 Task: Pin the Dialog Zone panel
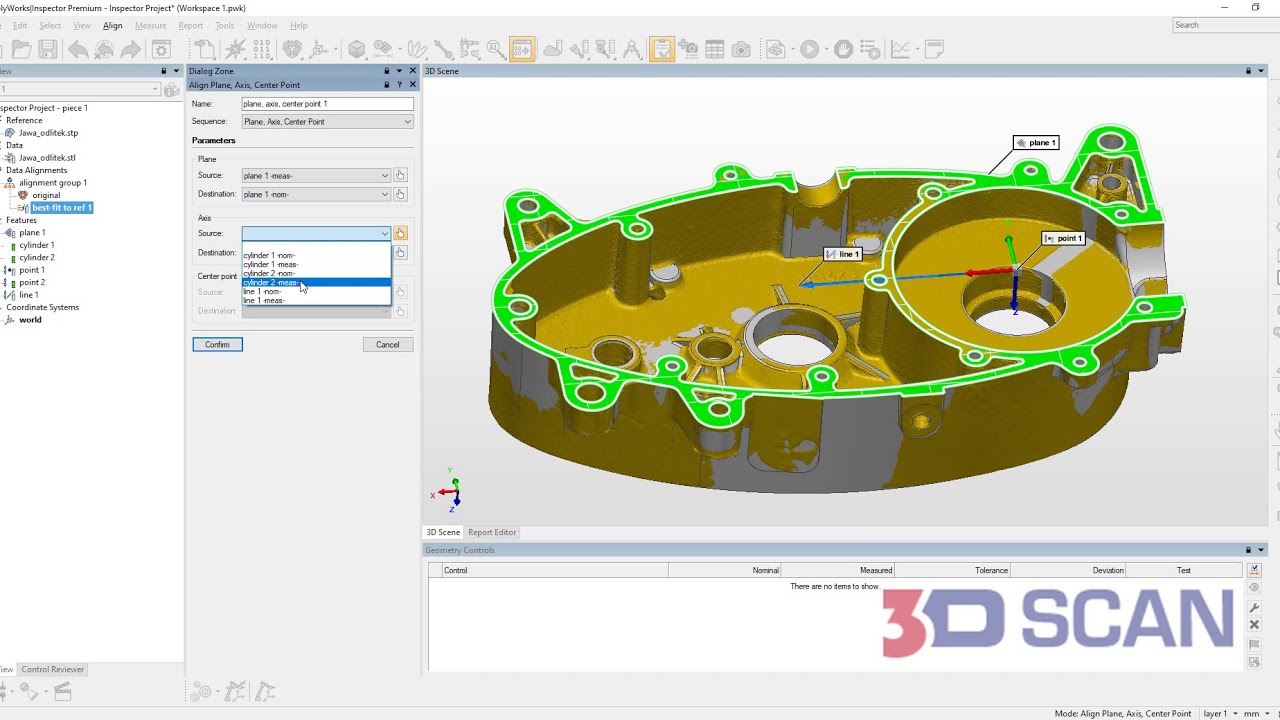pos(388,70)
